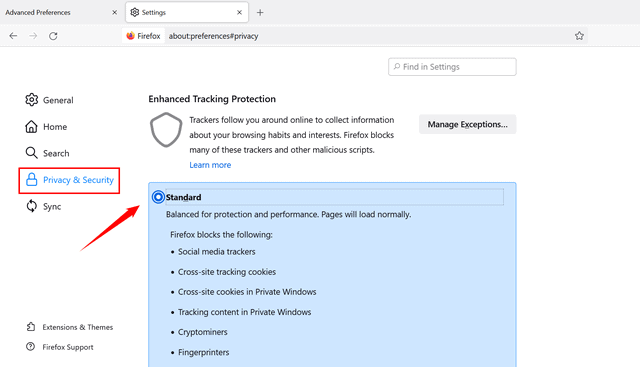Close the Advanced Preferences tab
The height and width of the screenshot is (367, 640).
pos(115,12)
